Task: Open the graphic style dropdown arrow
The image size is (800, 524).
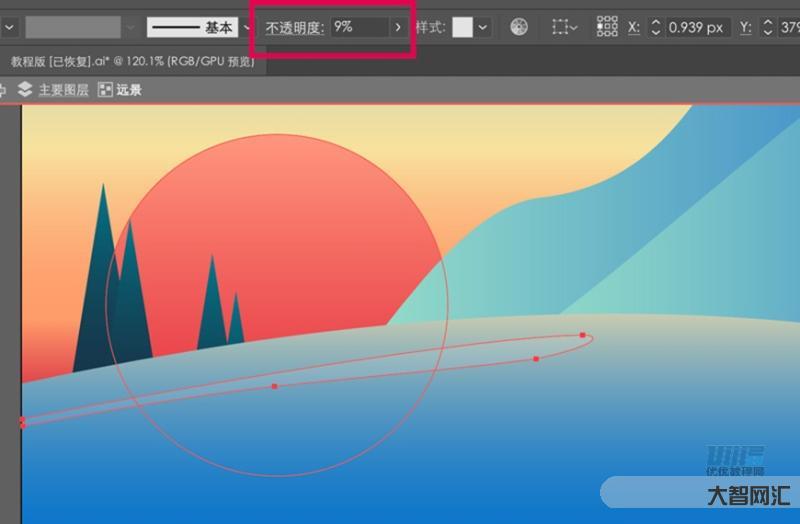Action: (x=483, y=27)
